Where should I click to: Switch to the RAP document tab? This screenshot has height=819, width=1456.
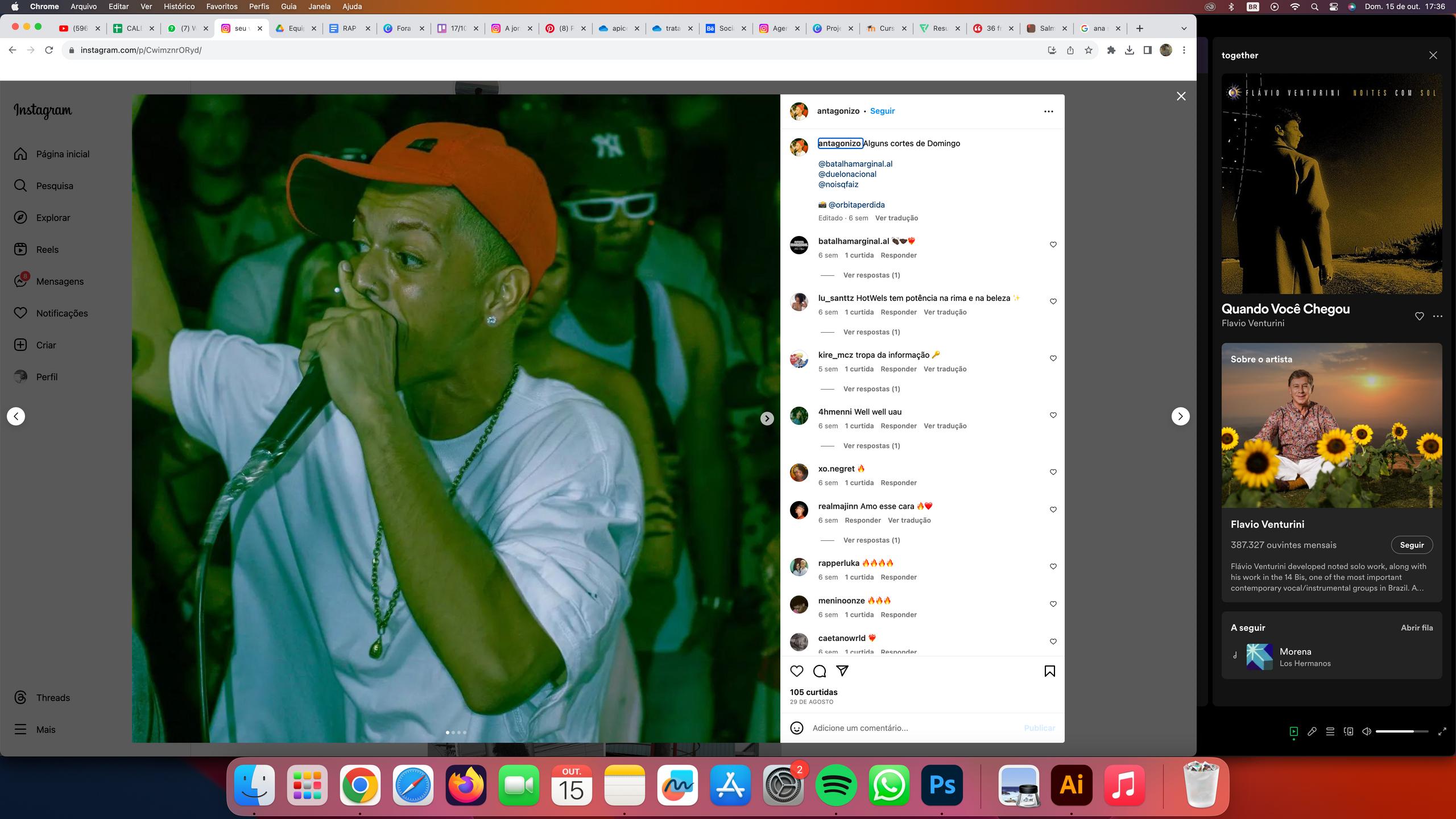coord(348,28)
